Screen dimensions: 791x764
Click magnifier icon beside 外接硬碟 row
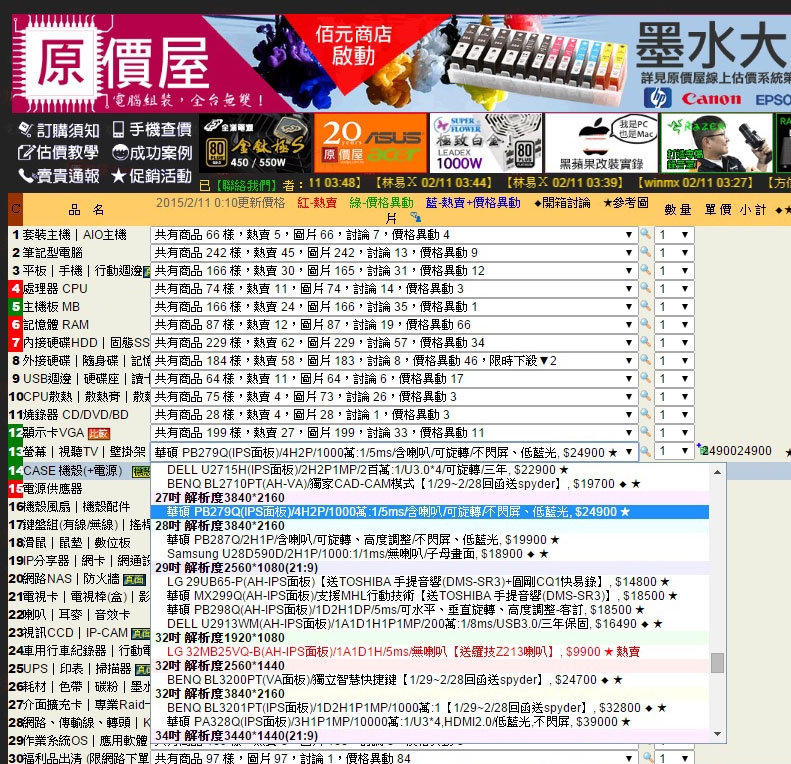click(645, 360)
